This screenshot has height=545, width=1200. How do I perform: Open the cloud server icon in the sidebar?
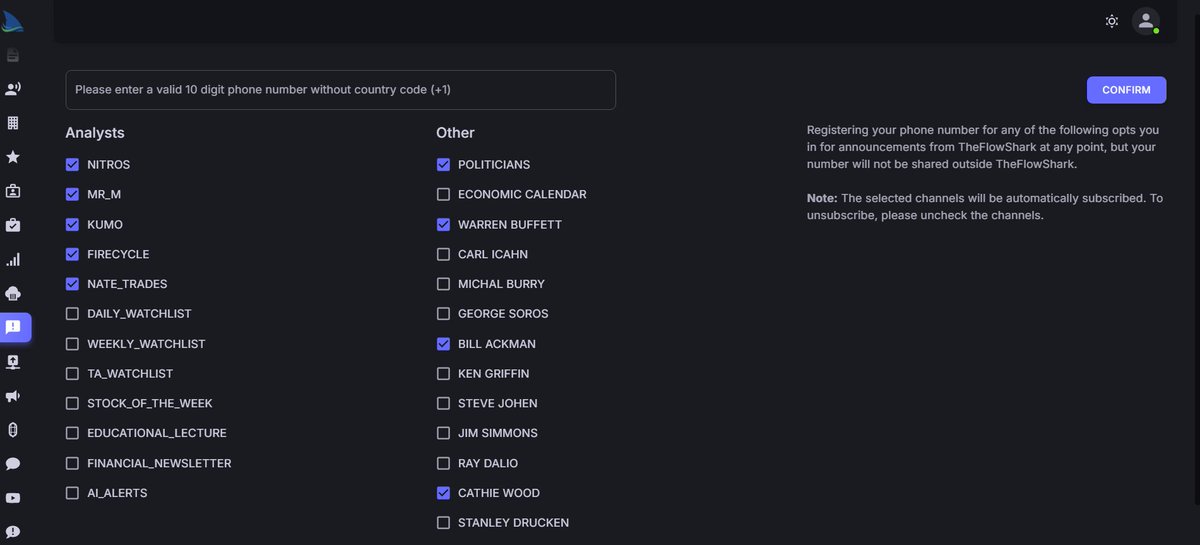tap(13, 293)
